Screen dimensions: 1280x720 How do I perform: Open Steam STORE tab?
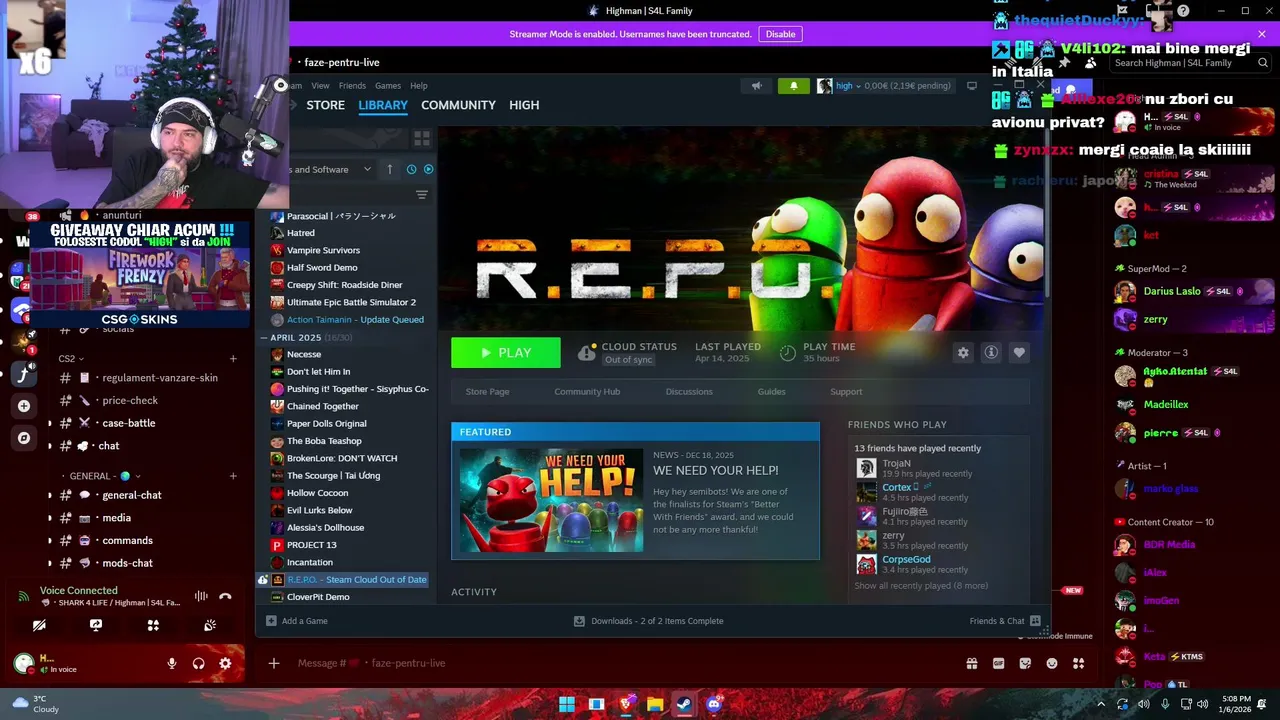325,105
